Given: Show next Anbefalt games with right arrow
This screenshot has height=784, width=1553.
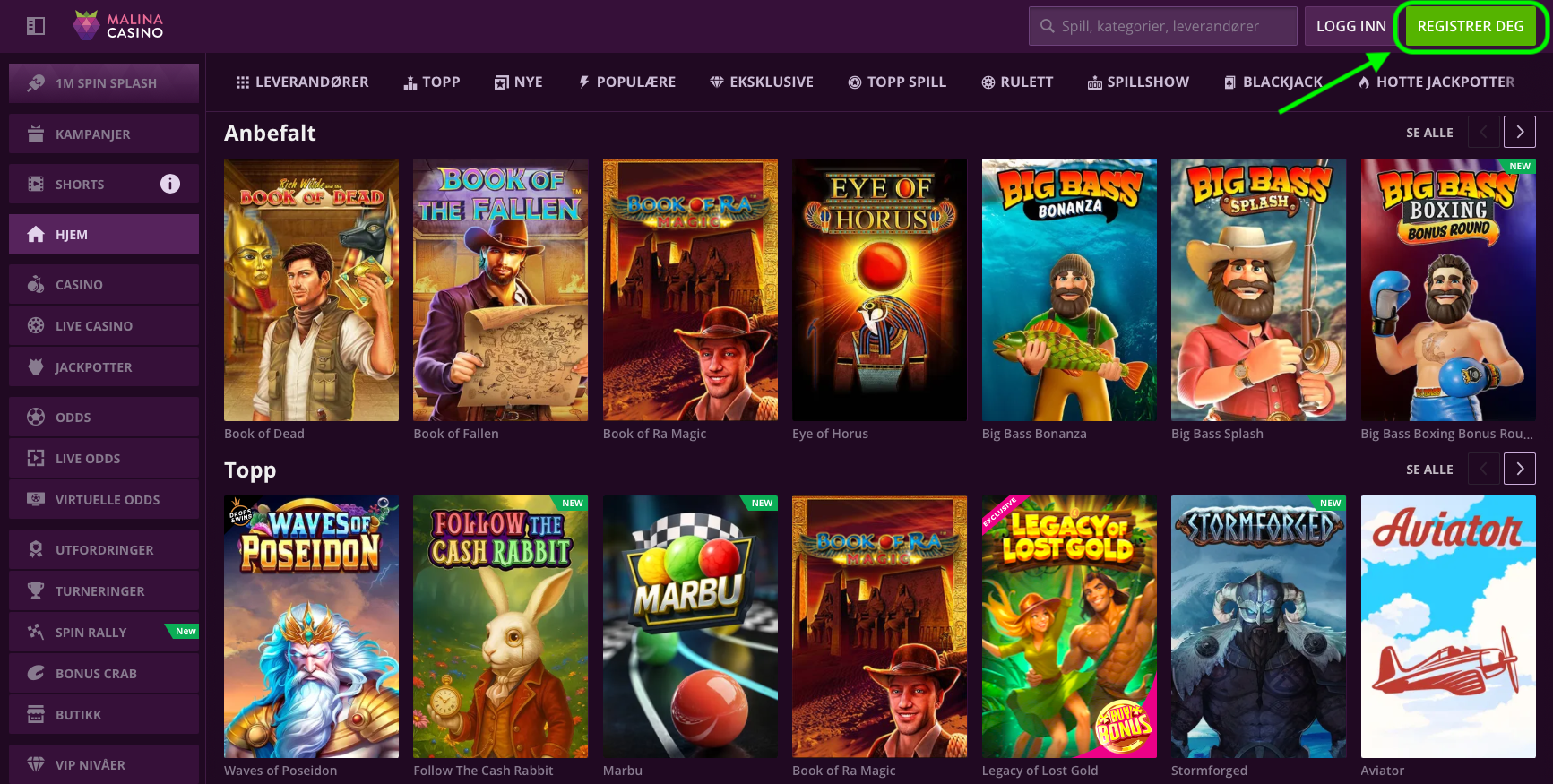Looking at the screenshot, I should coord(1519,132).
